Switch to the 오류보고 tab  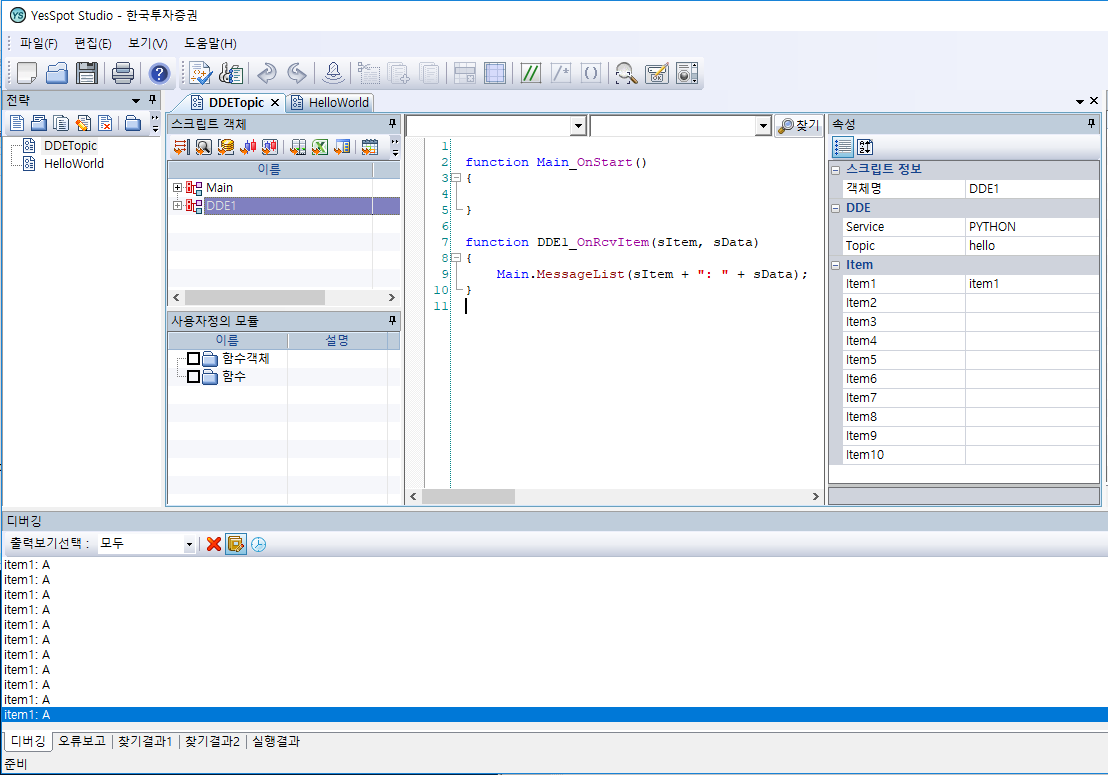coord(82,741)
